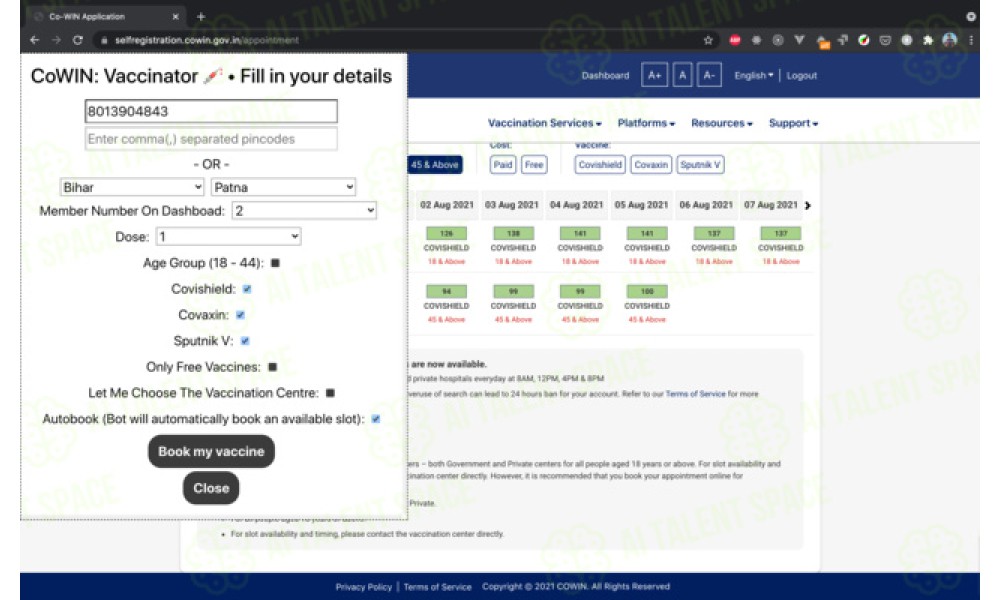Expand the Resources menu
This screenshot has height=600, width=1000.
tap(722, 123)
